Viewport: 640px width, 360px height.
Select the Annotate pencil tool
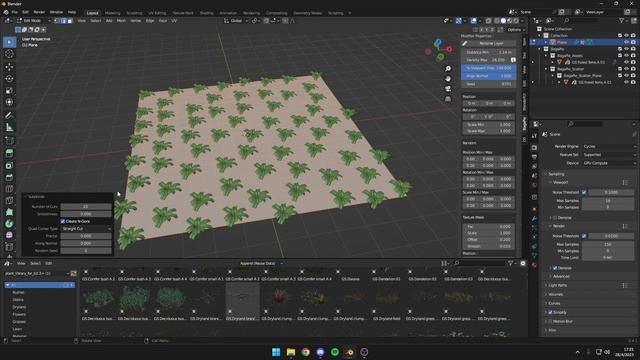tap(9, 116)
